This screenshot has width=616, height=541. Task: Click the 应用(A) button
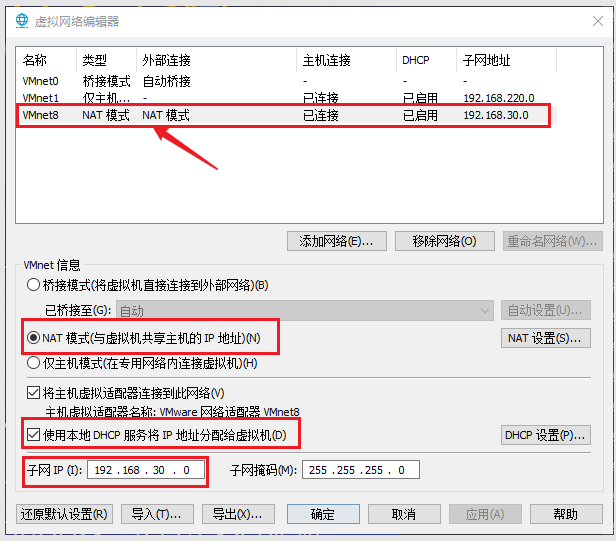[485, 514]
